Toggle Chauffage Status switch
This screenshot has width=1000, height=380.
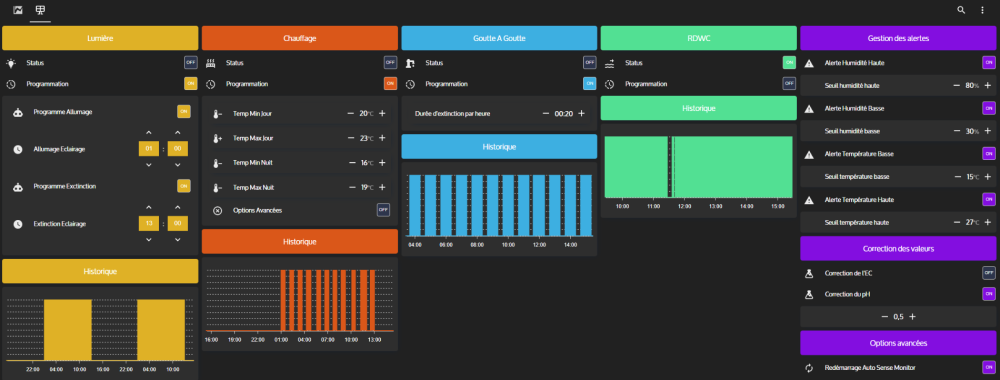pos(390,62)
